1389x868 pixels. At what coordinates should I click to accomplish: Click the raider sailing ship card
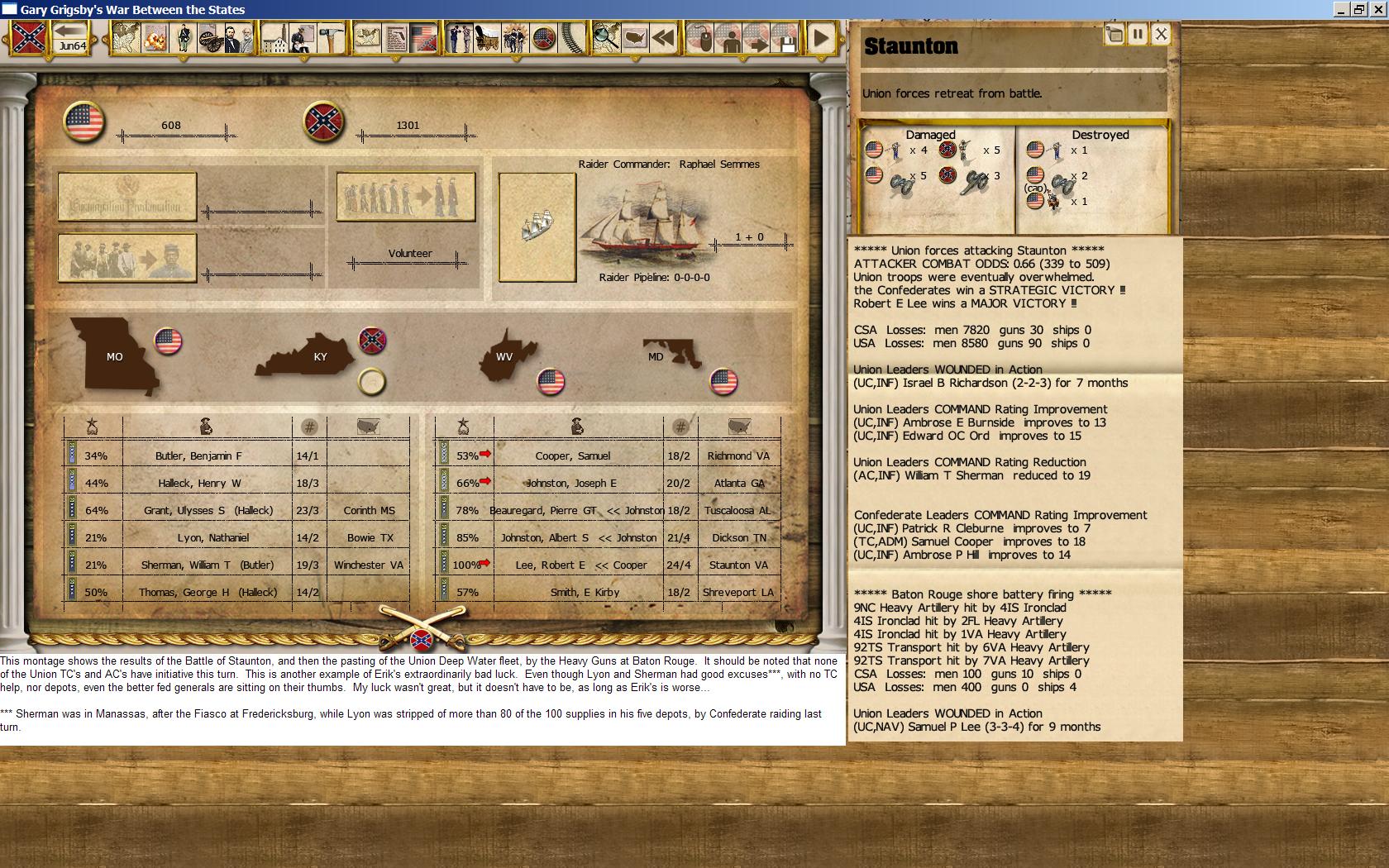pyautogui.click(x=537, y=227)
